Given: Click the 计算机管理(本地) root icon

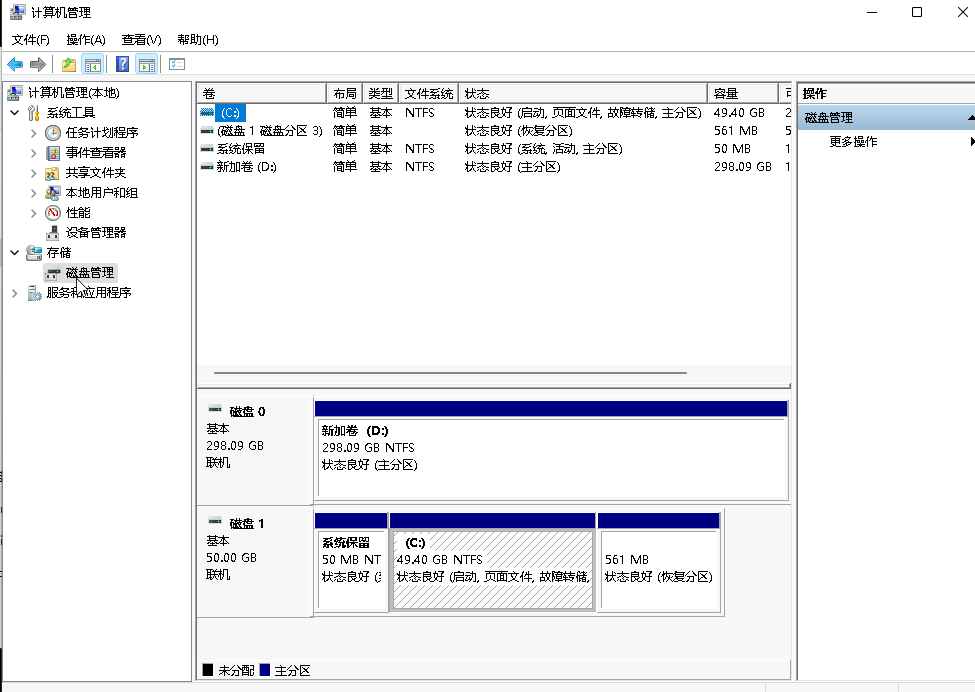Looking at the screenshot, I should coord(15,93).
